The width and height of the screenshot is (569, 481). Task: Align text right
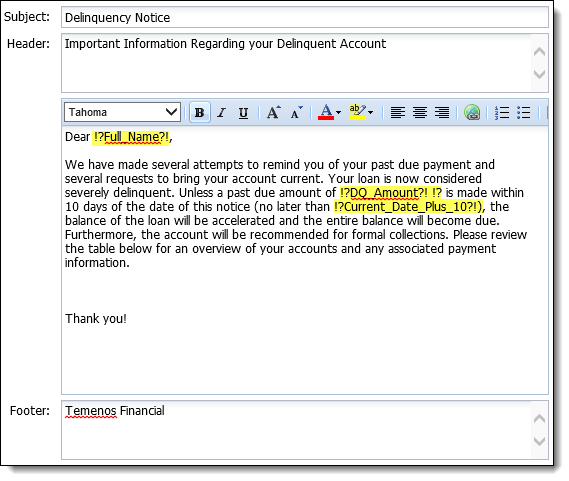442,113
